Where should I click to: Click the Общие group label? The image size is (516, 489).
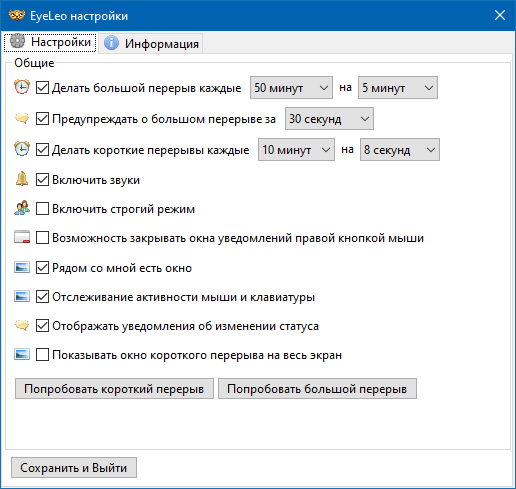(x=34, y=63)
